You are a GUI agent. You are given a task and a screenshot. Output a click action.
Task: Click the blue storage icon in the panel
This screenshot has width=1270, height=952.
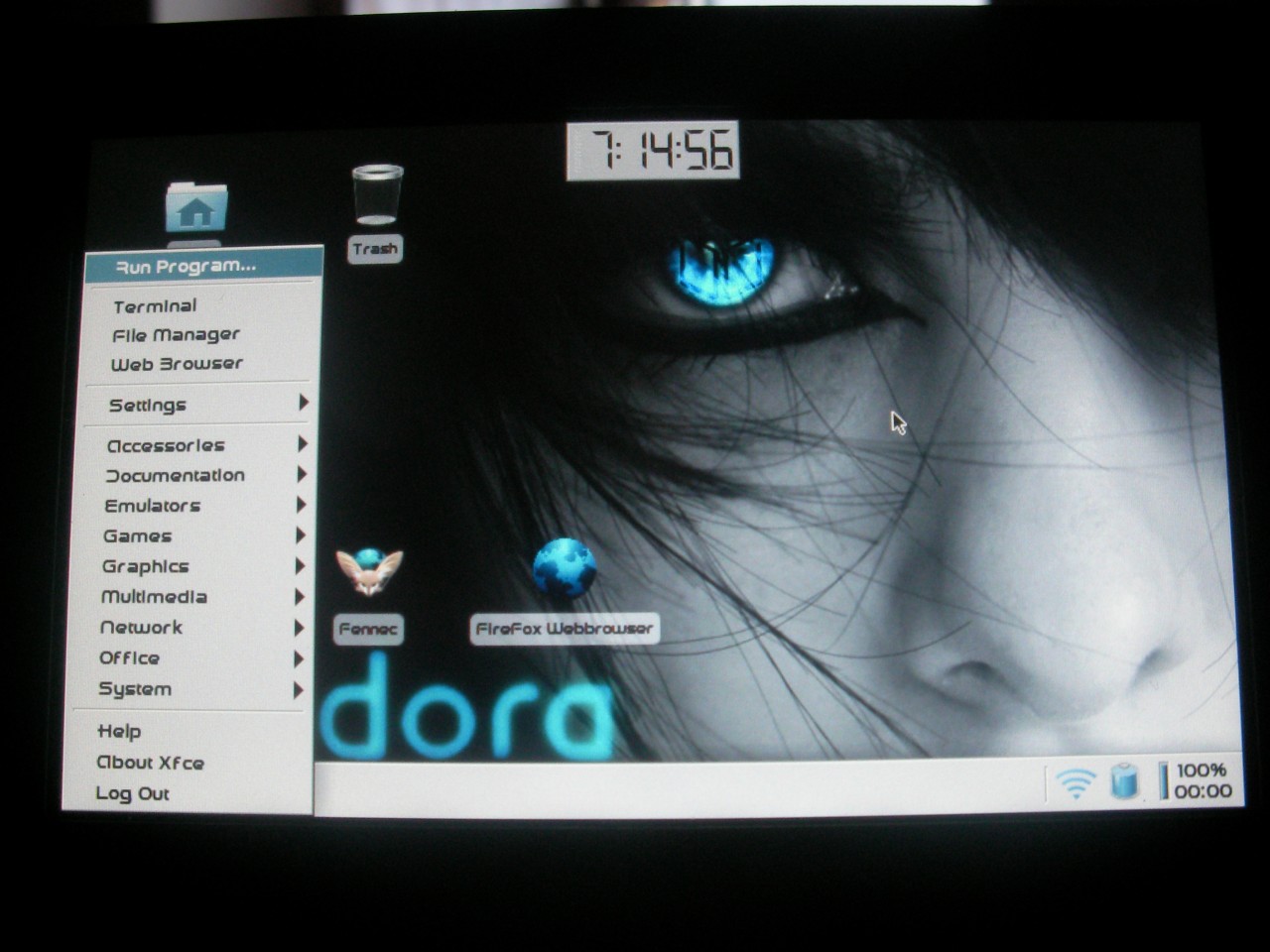point(1123,780)
